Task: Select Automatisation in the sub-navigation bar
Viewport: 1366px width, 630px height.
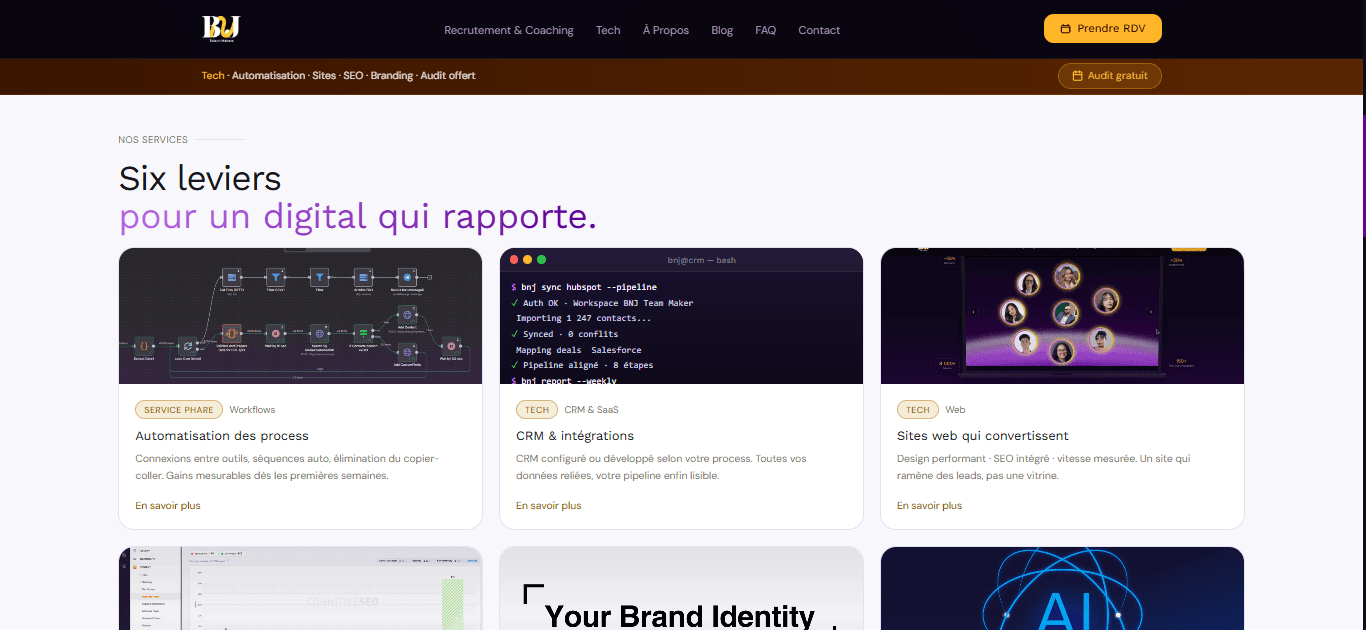Action: (x=269, y=76)
